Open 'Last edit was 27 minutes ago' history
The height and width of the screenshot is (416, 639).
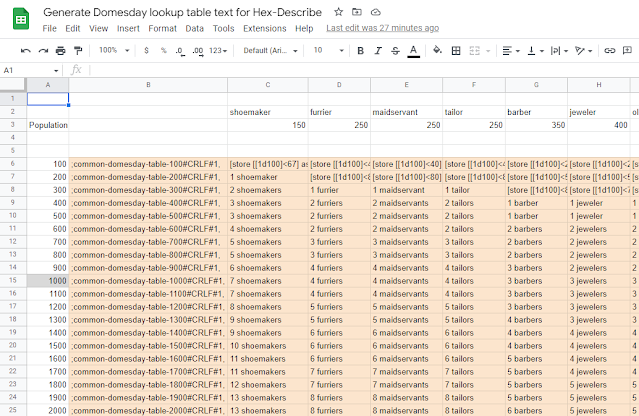point(382,28)
